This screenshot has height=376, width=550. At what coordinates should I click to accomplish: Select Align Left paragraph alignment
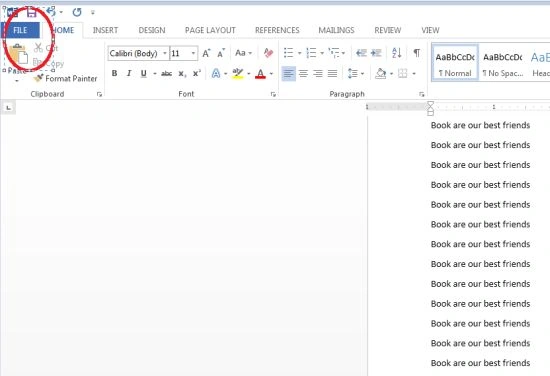(x=288, y=74)
